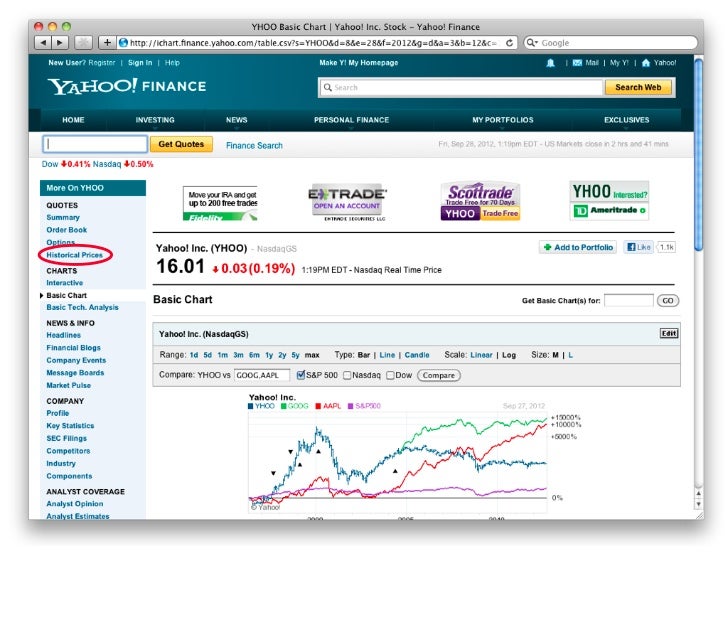Click the Register link
This screenshot has height=636, width=728.
point(102,63)
